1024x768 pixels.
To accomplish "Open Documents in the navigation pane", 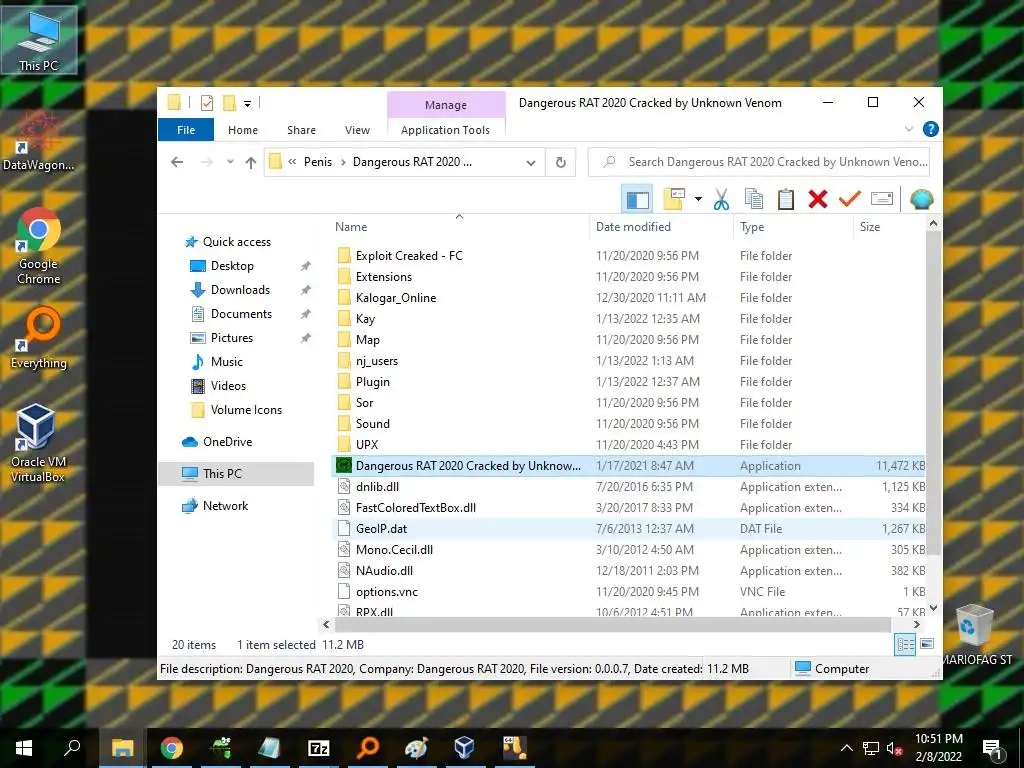I will pos(241,314).
